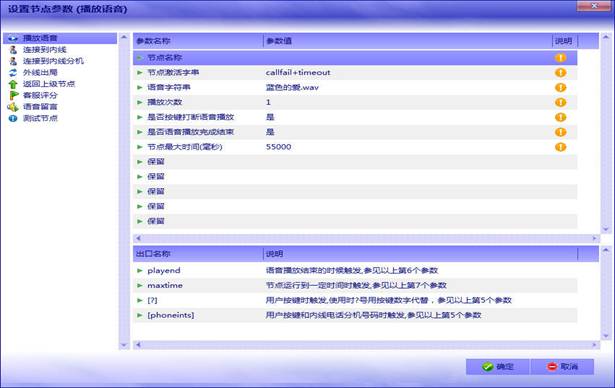Choose the 连接到内线 node icon
615x388 pixels.
(x=13, y=50)
